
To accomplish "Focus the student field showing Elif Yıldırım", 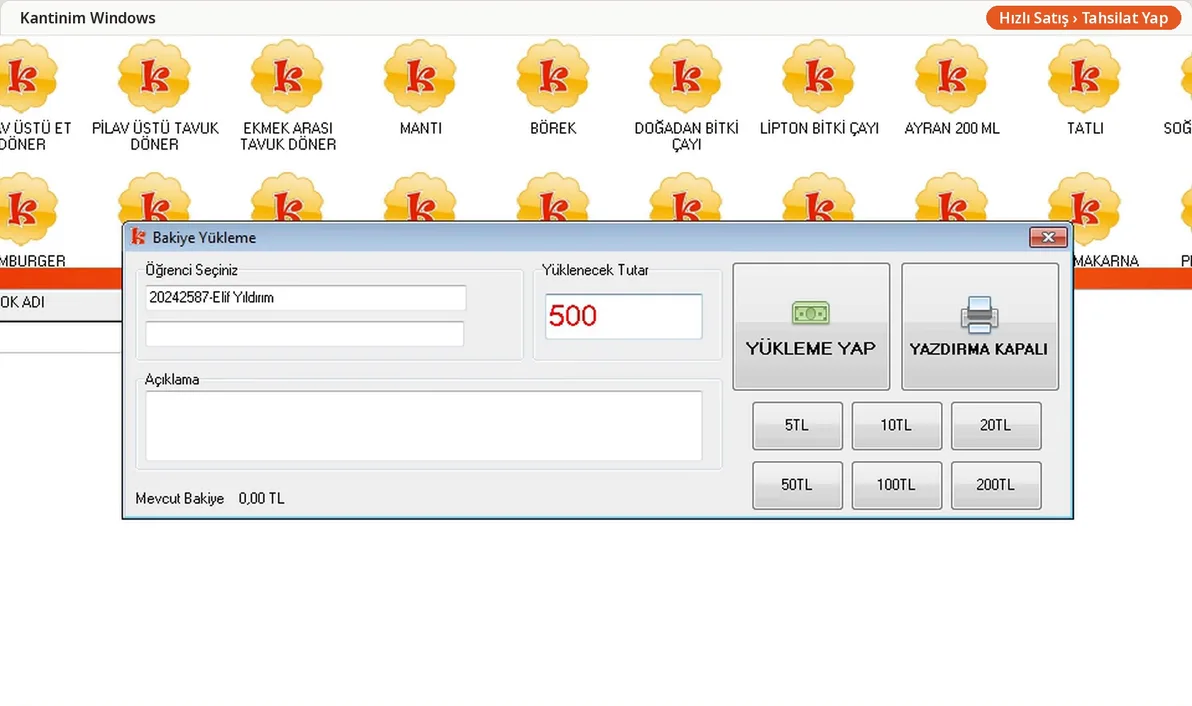I will pos(306,298).
